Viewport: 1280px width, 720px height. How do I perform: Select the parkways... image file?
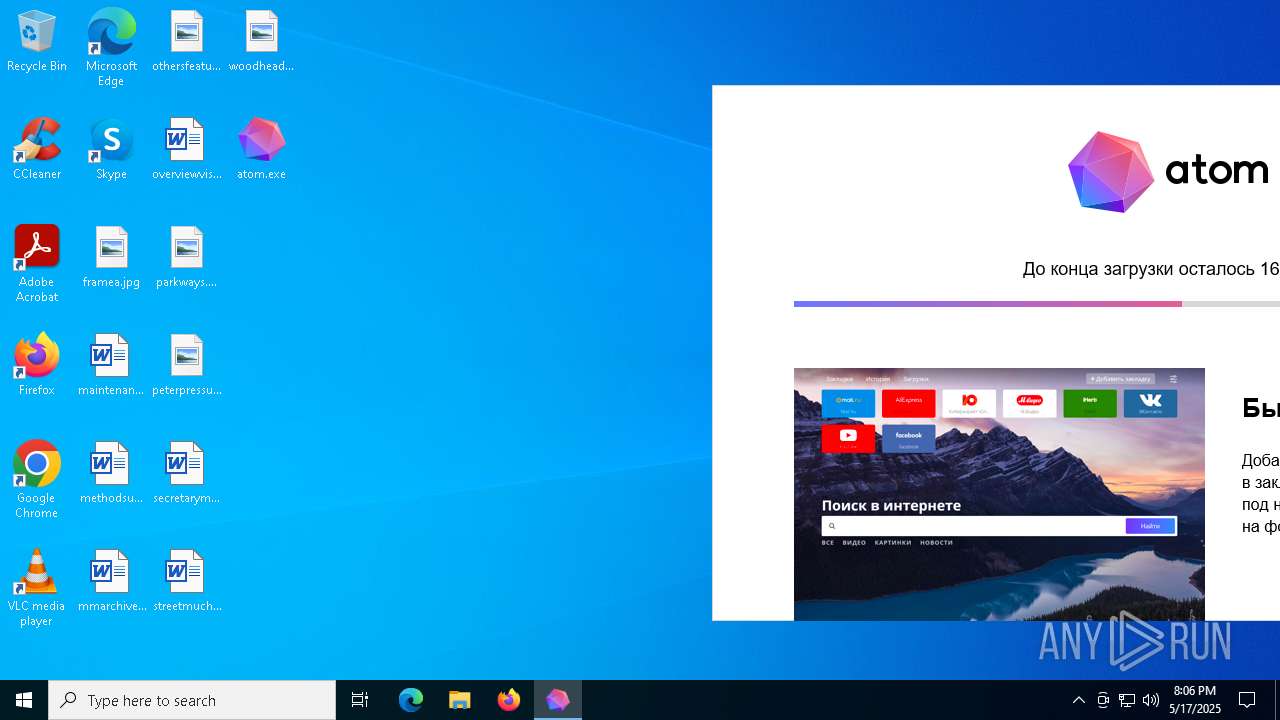[x=186, y=258]
